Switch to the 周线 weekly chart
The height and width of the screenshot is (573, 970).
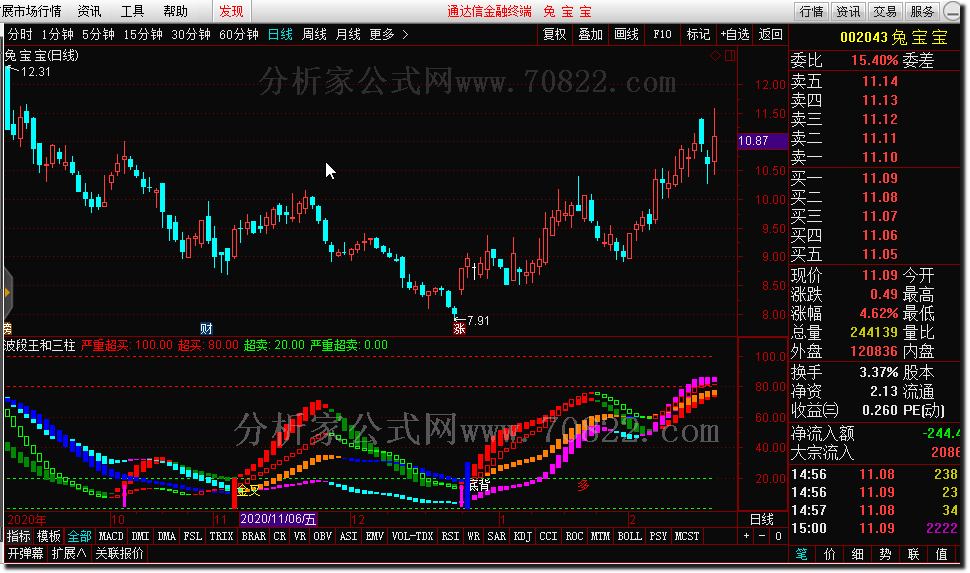tap(314, 35)
